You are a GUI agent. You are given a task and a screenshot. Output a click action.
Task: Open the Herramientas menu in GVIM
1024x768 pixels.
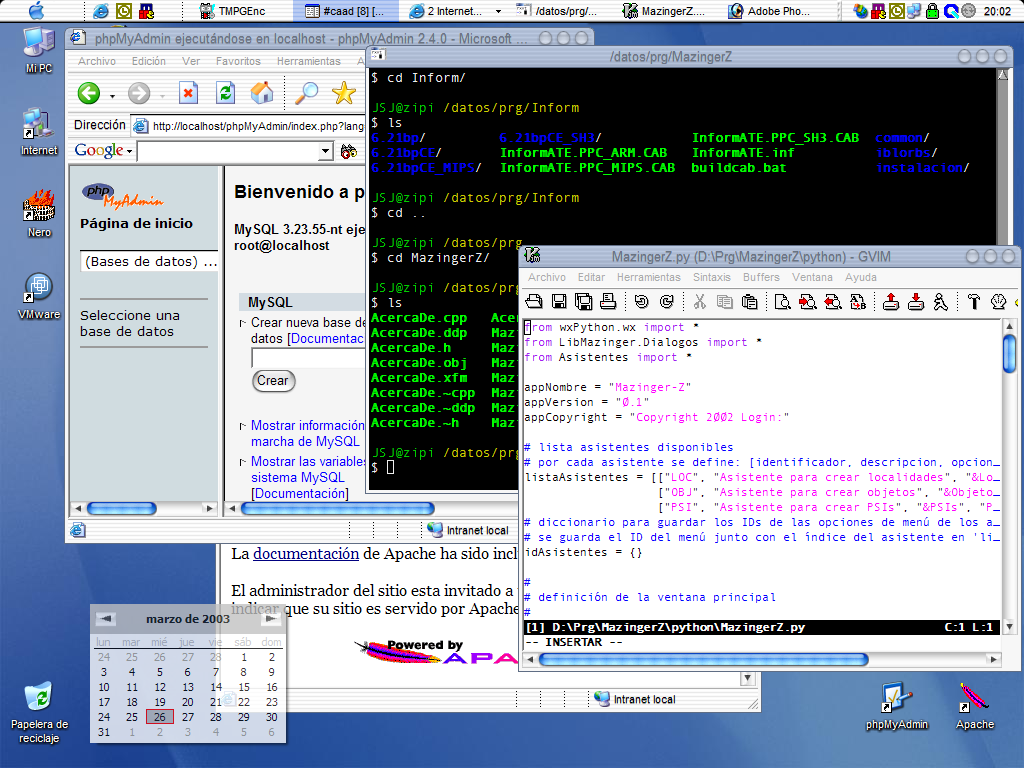click(648, 277)
